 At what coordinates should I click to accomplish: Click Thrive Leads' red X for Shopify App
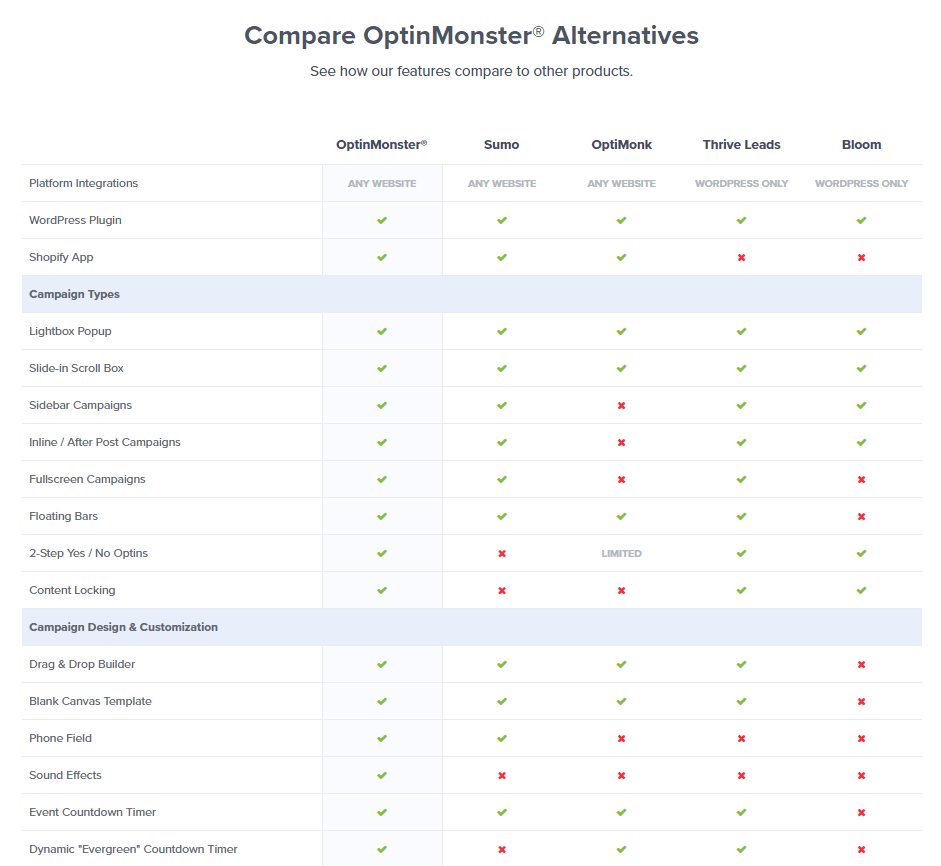pyautogui.click(x=741, y=257)
